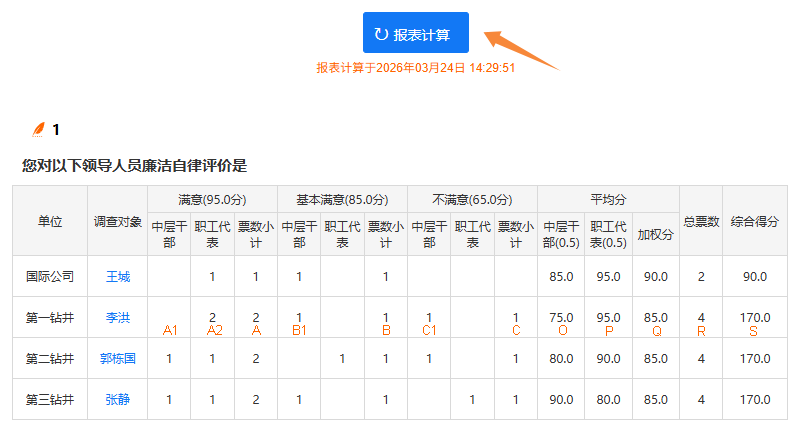Viewport: 800px width, 439px height.
Task: Open the 张静 link
Action: point(118,399)
